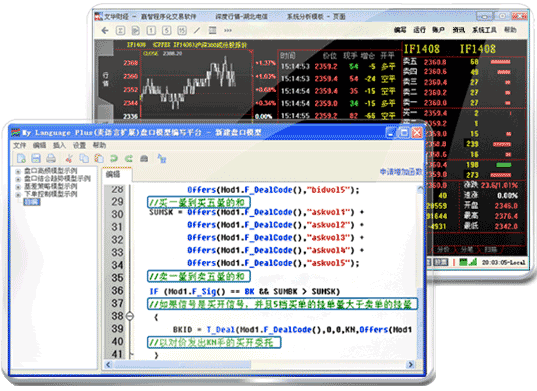The image size is (537, 391).
Task: Click the SUMSK variable on line 30
Action: 161,212
